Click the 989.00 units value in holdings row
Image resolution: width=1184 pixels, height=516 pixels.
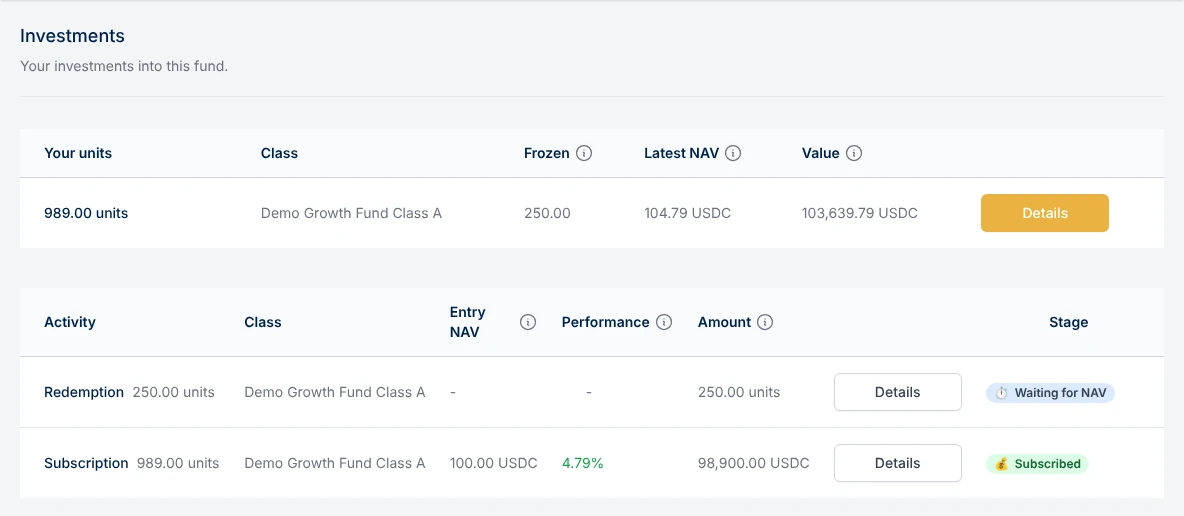(86, 213)
